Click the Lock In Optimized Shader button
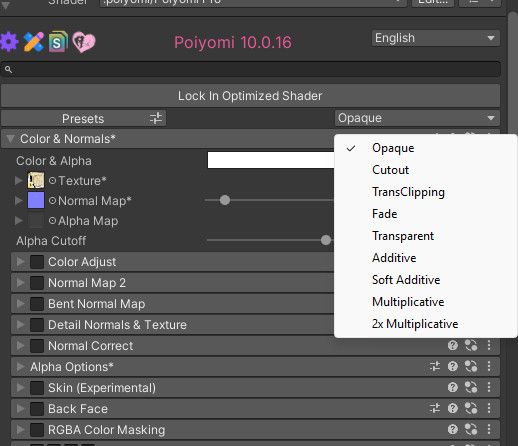The width and height of the screenshot is (518, 446). pos(250,96)
